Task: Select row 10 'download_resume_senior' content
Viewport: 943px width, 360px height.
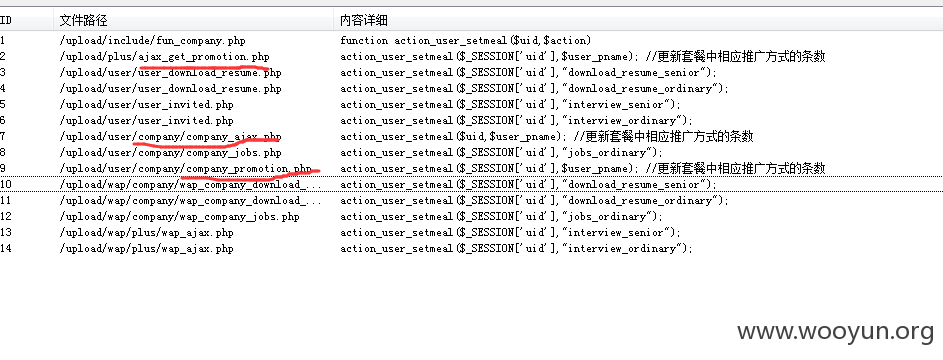Action: pyautogui.click(x=529, y=185)
